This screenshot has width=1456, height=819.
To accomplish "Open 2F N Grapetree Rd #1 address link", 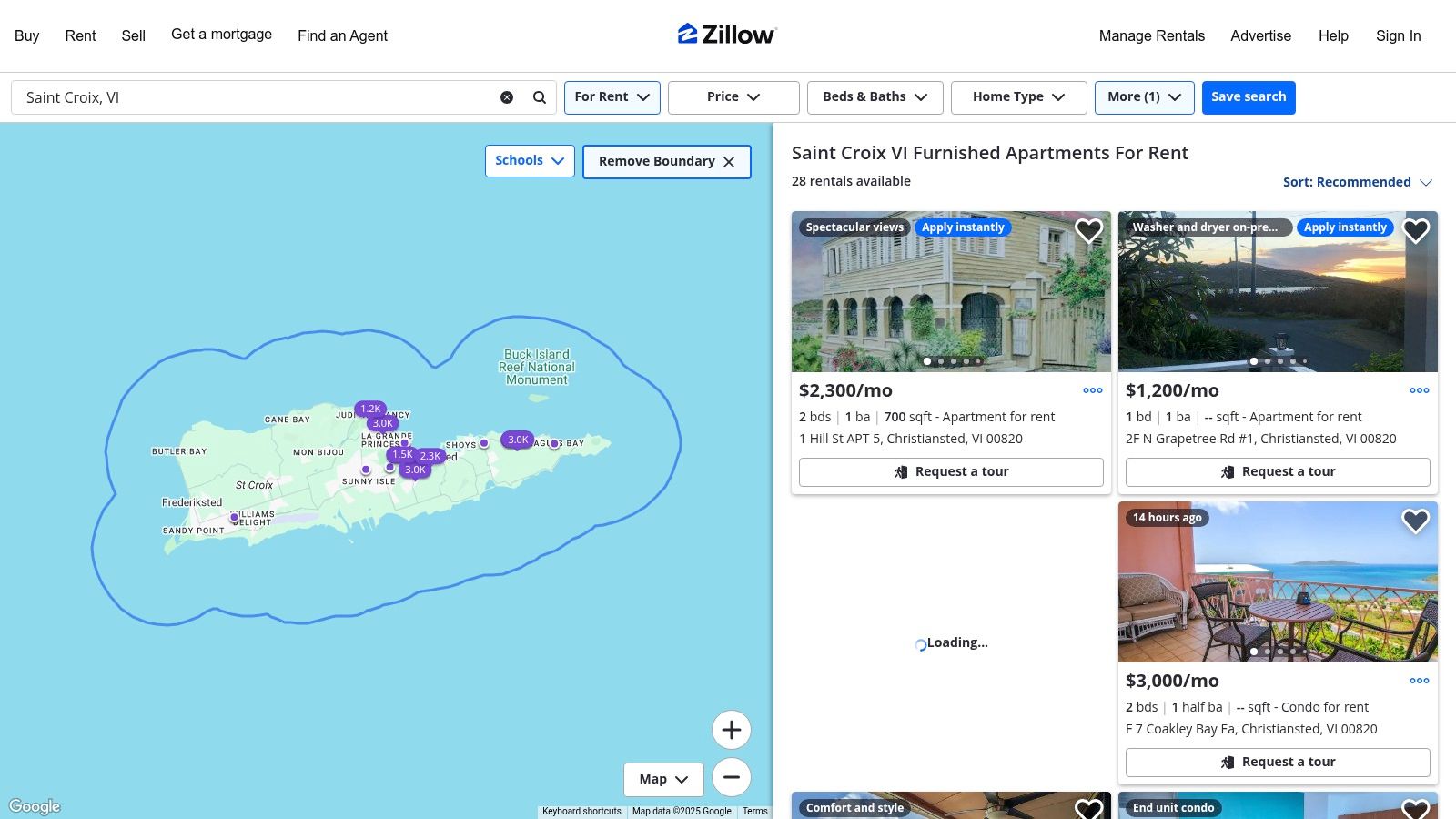I will 1261,439.
